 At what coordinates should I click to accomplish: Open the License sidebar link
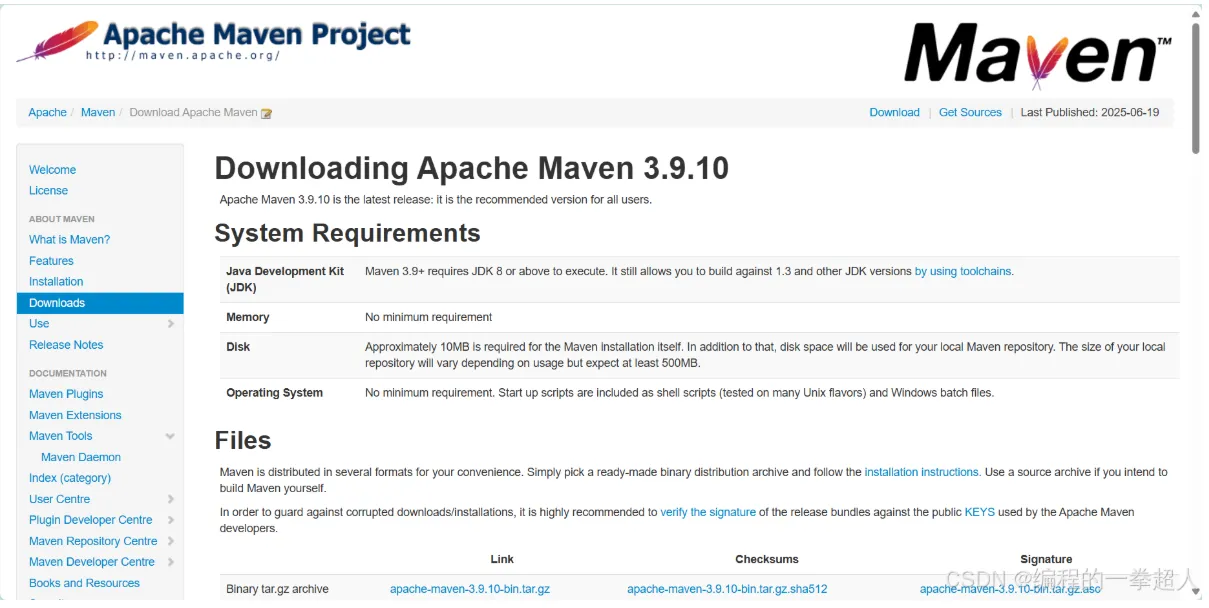48,191
